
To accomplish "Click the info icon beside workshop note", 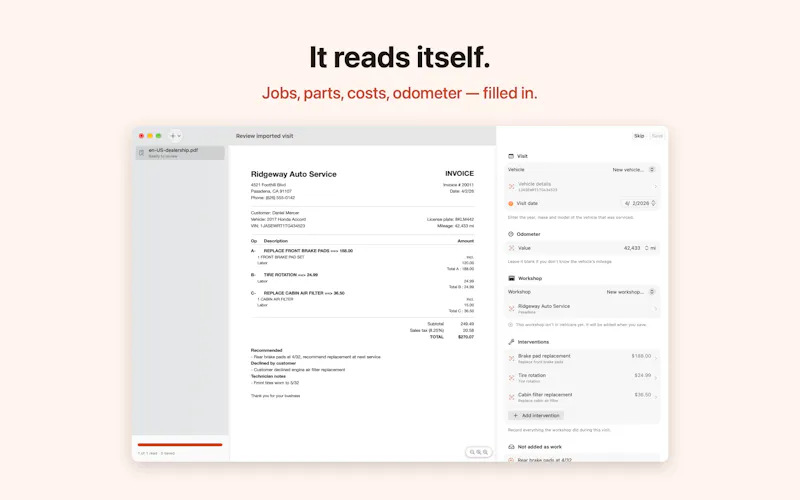I will tap(510, 324).
